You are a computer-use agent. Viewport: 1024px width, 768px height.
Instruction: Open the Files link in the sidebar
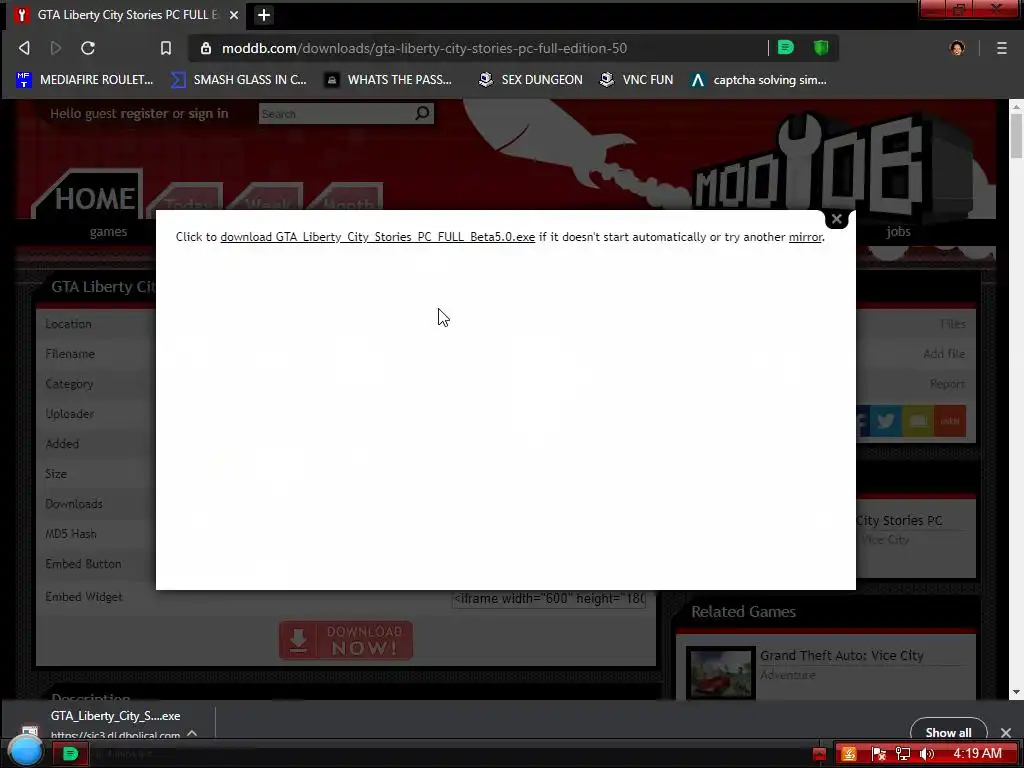(953, 324)
